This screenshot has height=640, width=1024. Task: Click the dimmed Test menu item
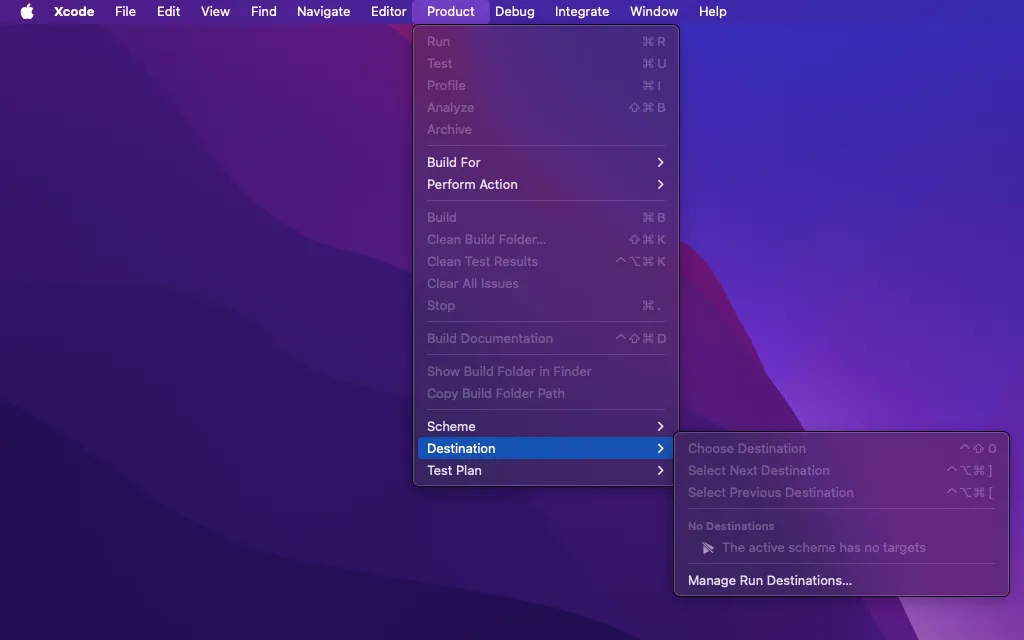pyautogui.click(x=545, y=63)
